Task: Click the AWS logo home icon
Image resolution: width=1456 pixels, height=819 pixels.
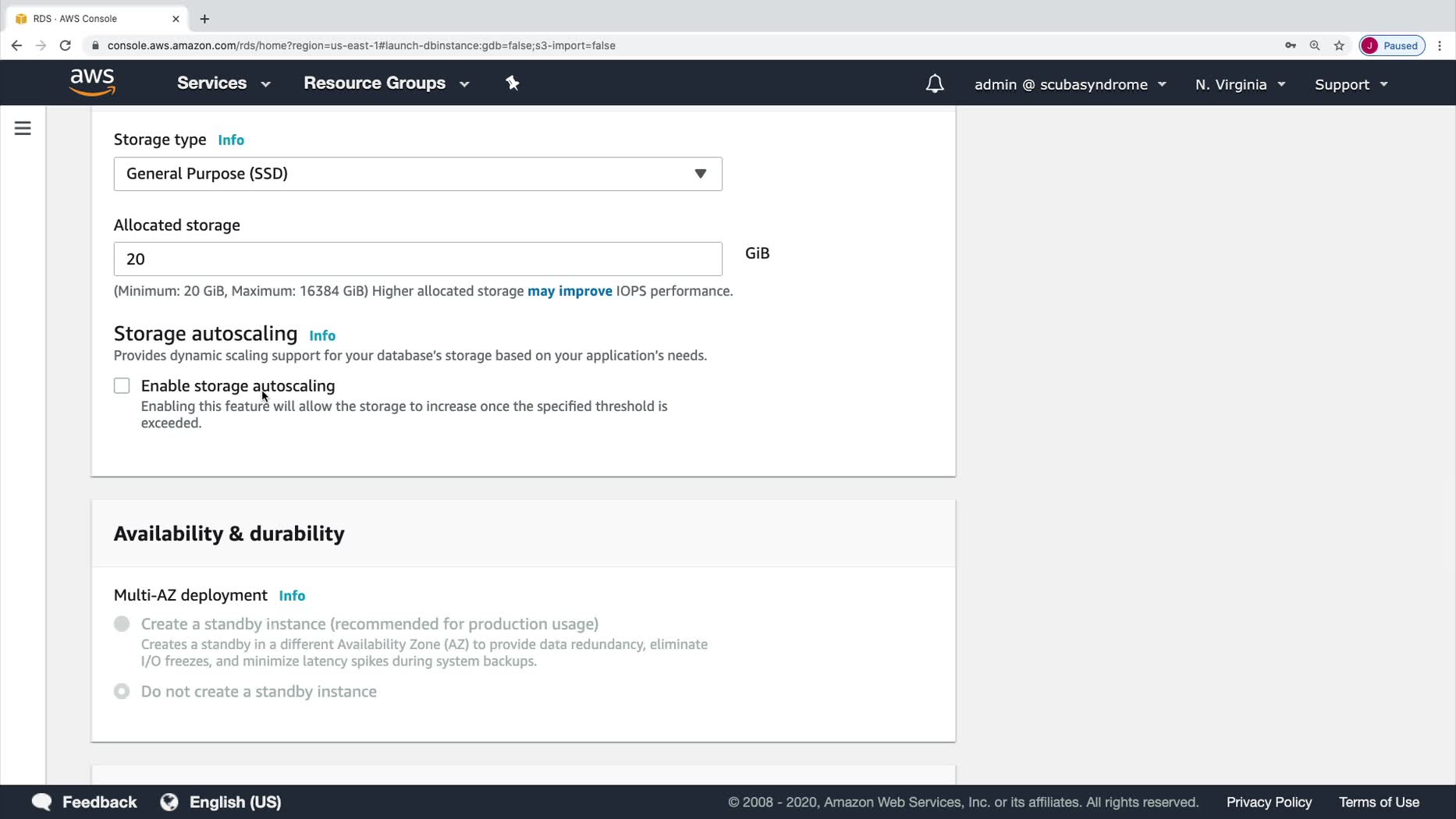Action: click(92, 83)
